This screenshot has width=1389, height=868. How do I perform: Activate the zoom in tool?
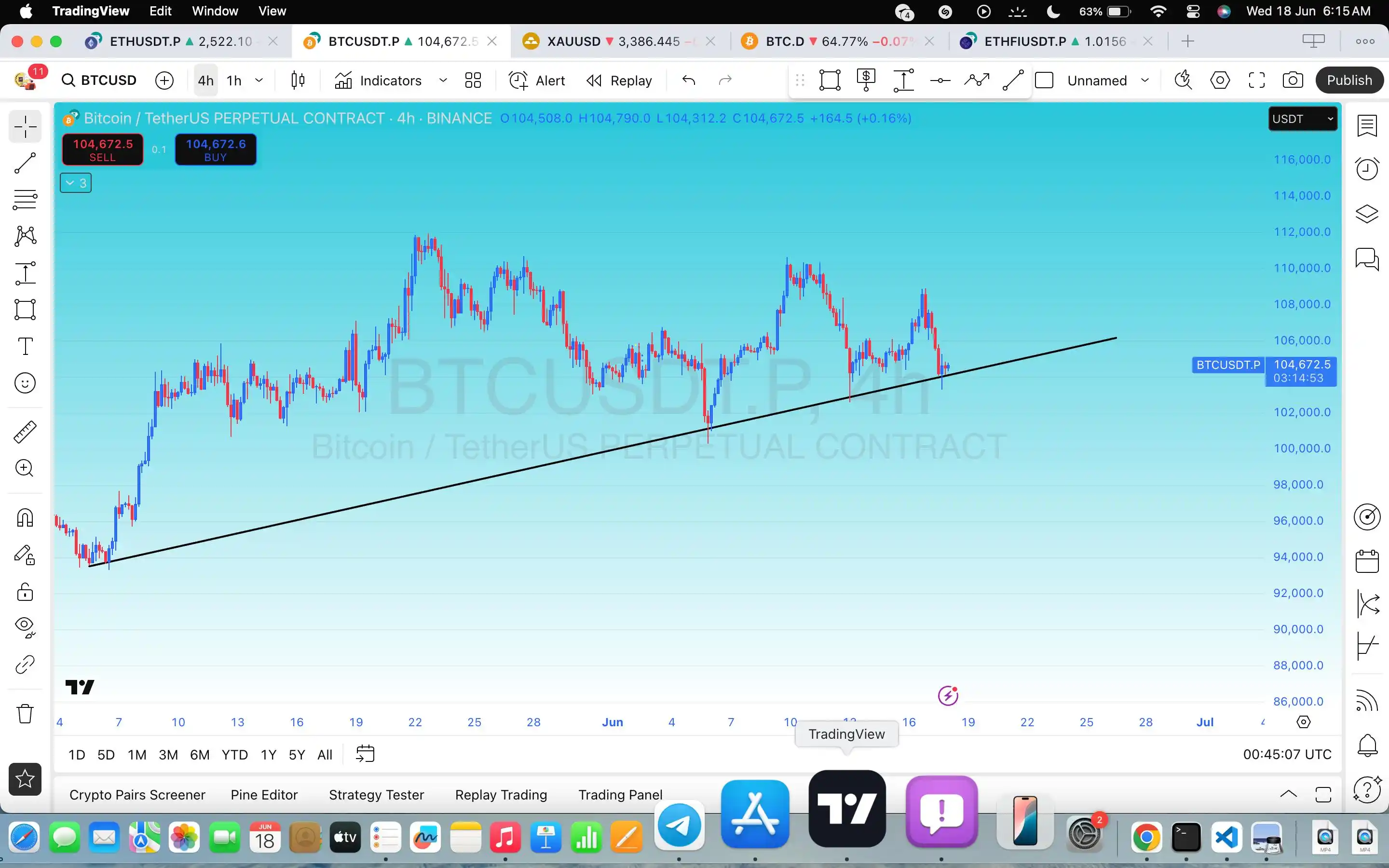click(x=25, y=468)
